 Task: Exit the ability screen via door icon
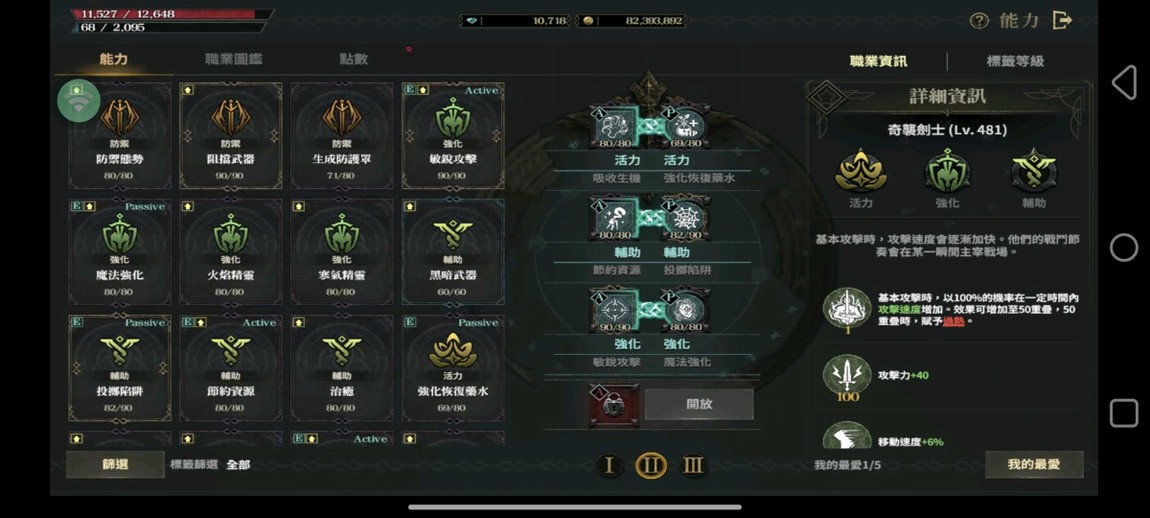tap(1061, 21)
